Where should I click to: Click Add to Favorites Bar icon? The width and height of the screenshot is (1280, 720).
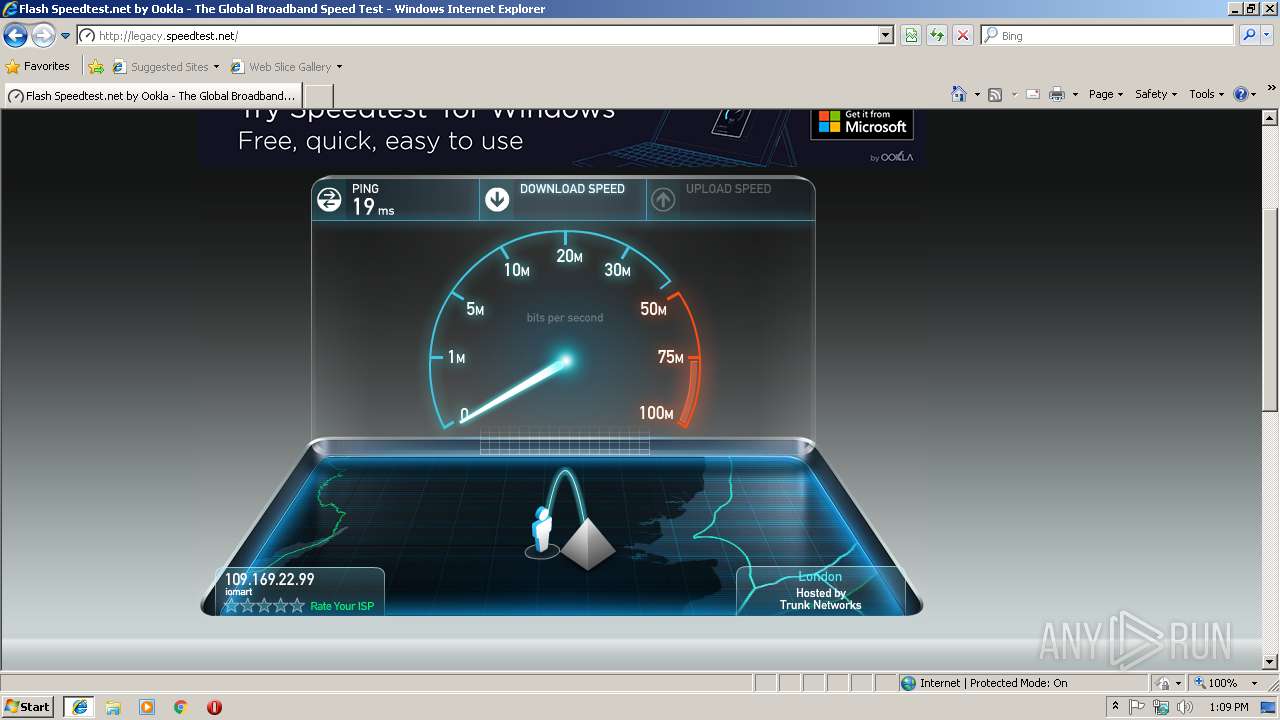[x=96, y=67]
